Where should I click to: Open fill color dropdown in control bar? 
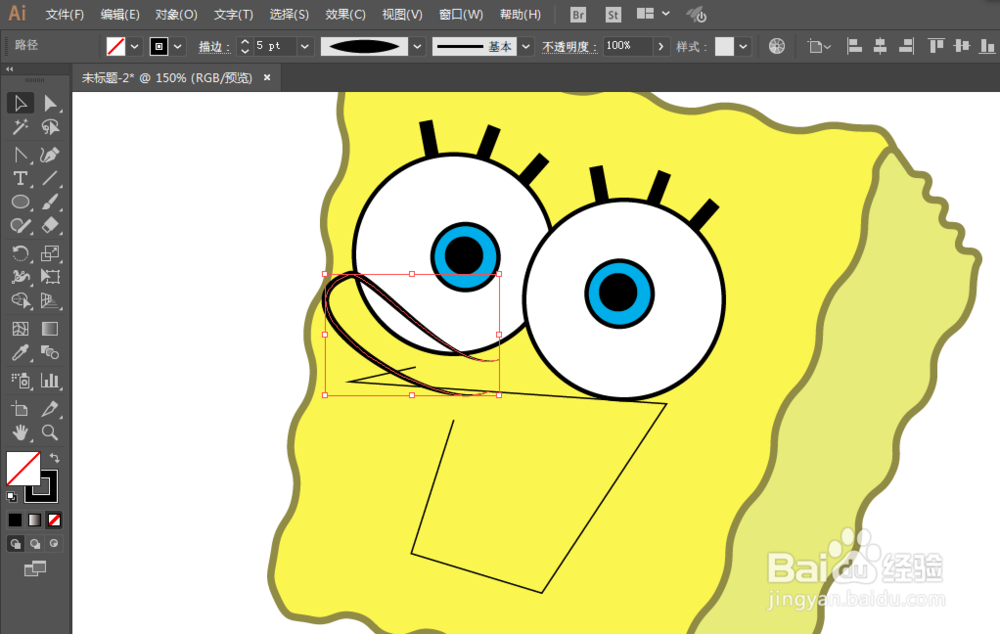coord(135,47)
